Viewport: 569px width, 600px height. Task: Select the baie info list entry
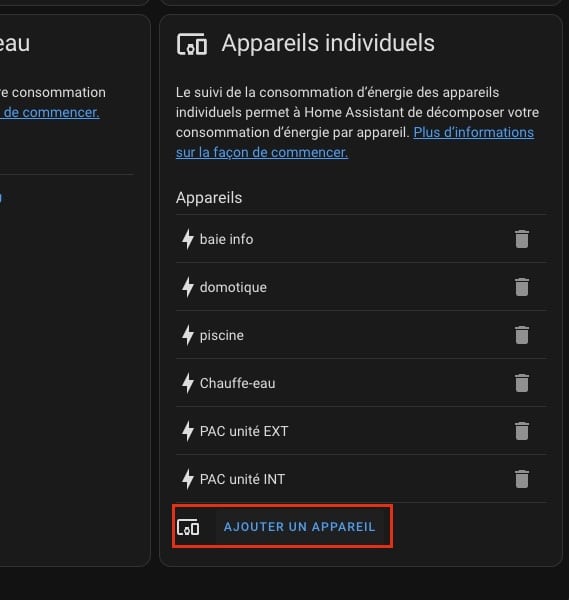point(361,239)
